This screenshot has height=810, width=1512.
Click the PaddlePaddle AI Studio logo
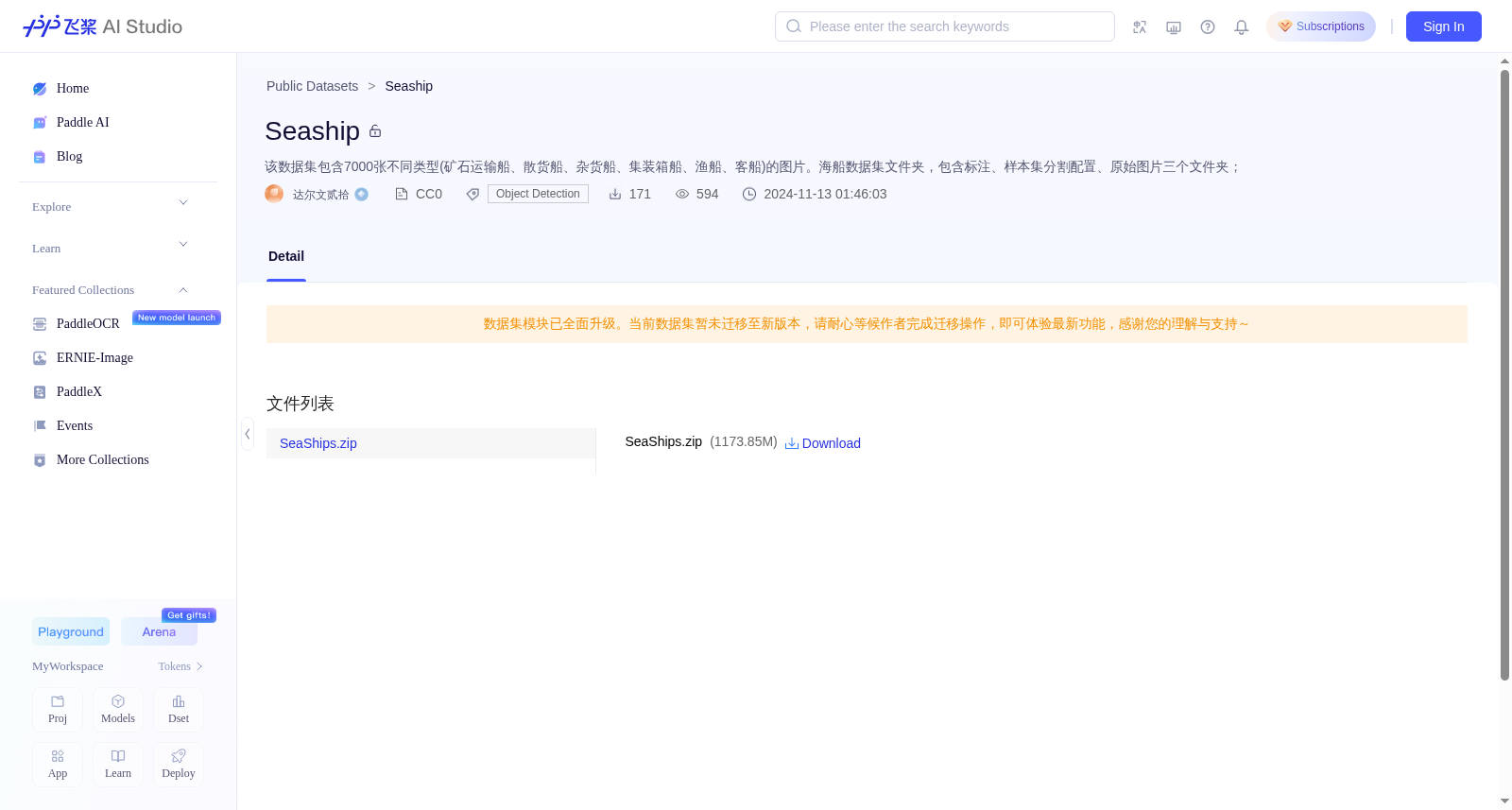[x=102, y=26]
